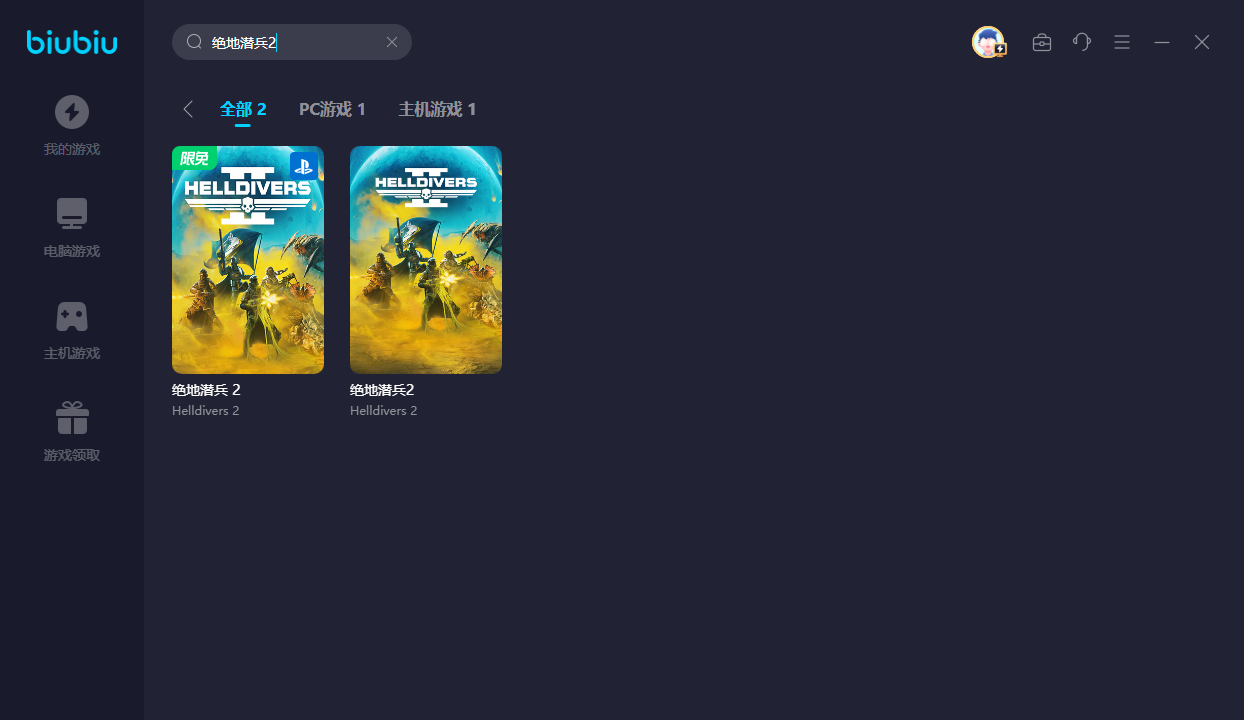Image resolution: width=1244 pixels, height=720 pixels.
Task: Click the biubiu logo
Action: tap(72, 42)
